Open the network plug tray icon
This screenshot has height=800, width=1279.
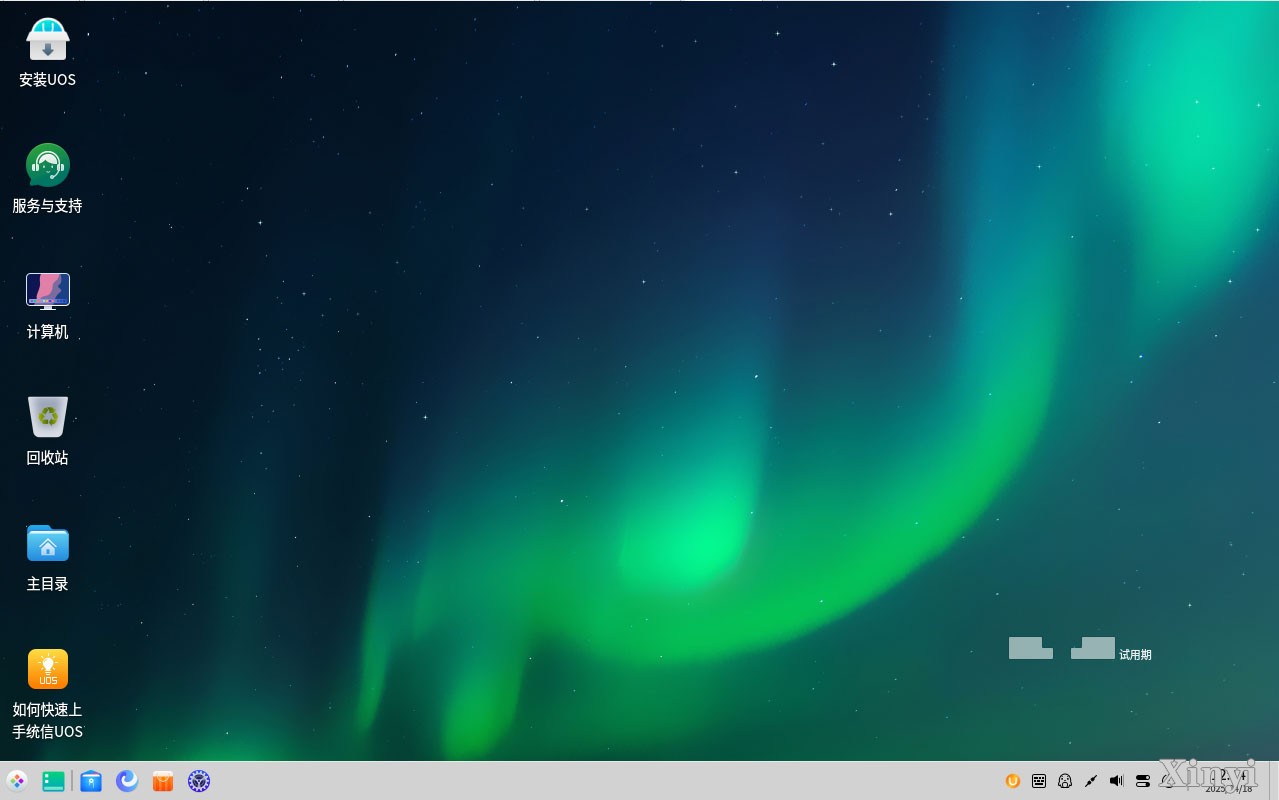click(x=1091, y=781)
